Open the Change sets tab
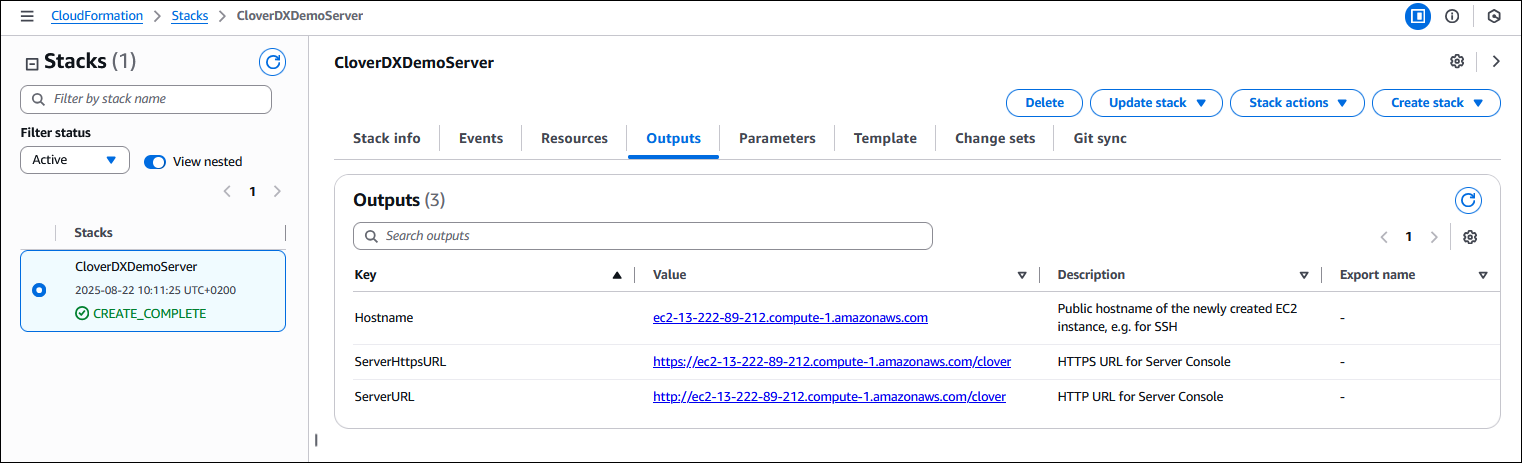This screenshot has width=1522, height=463. pos(995,138)
